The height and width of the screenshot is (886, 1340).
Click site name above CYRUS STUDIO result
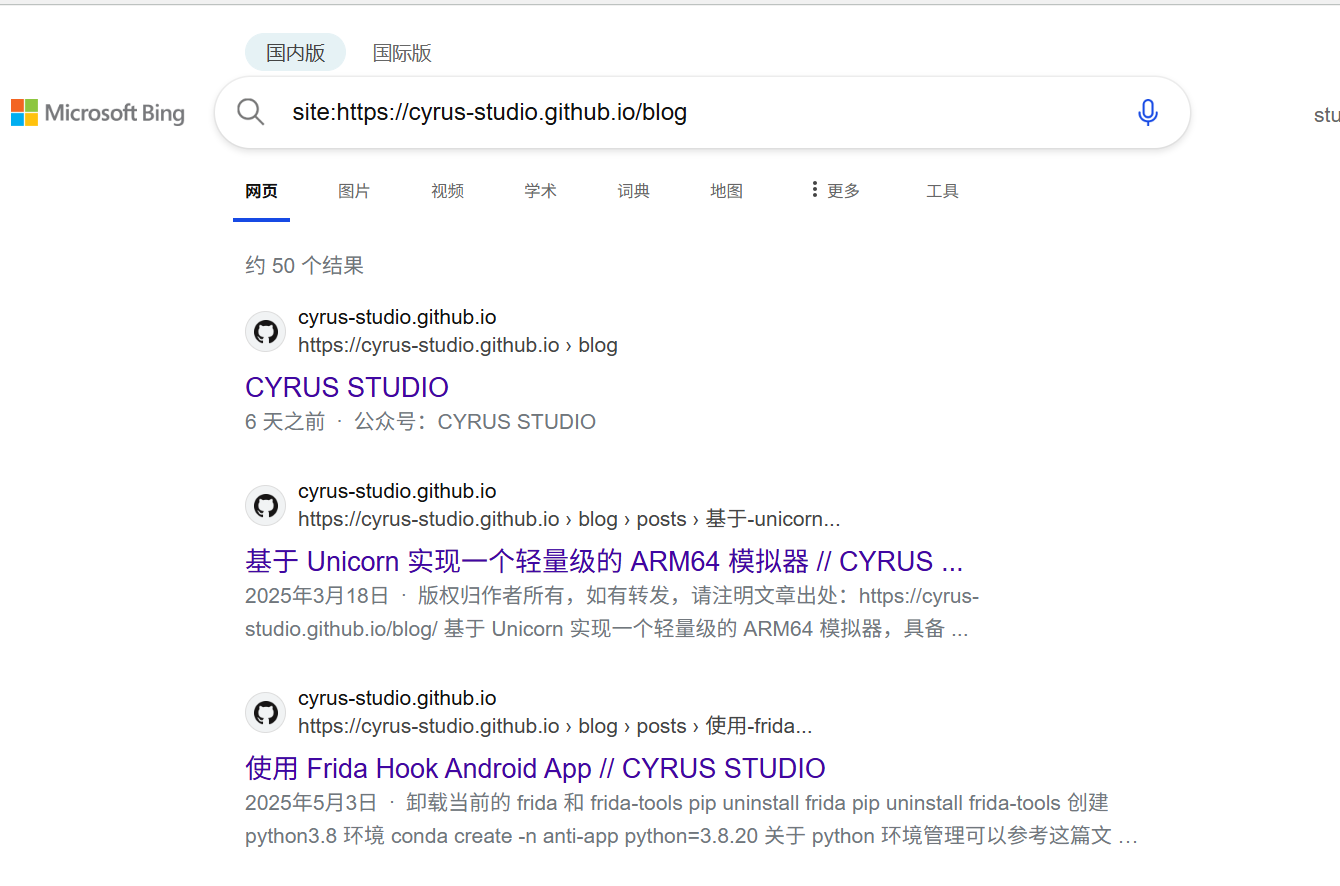click(397, 317)
